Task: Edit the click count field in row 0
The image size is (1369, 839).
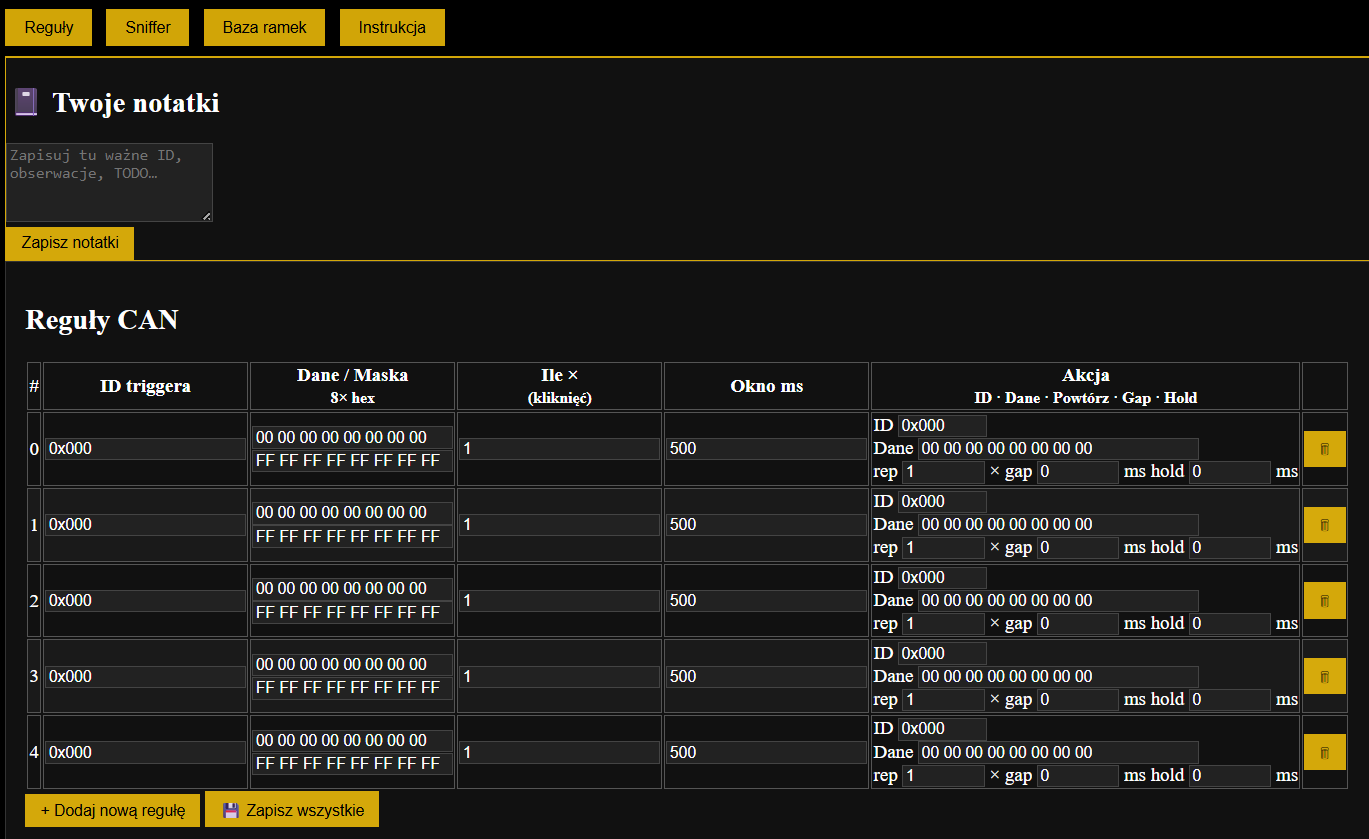Action: tap(559, 449)
